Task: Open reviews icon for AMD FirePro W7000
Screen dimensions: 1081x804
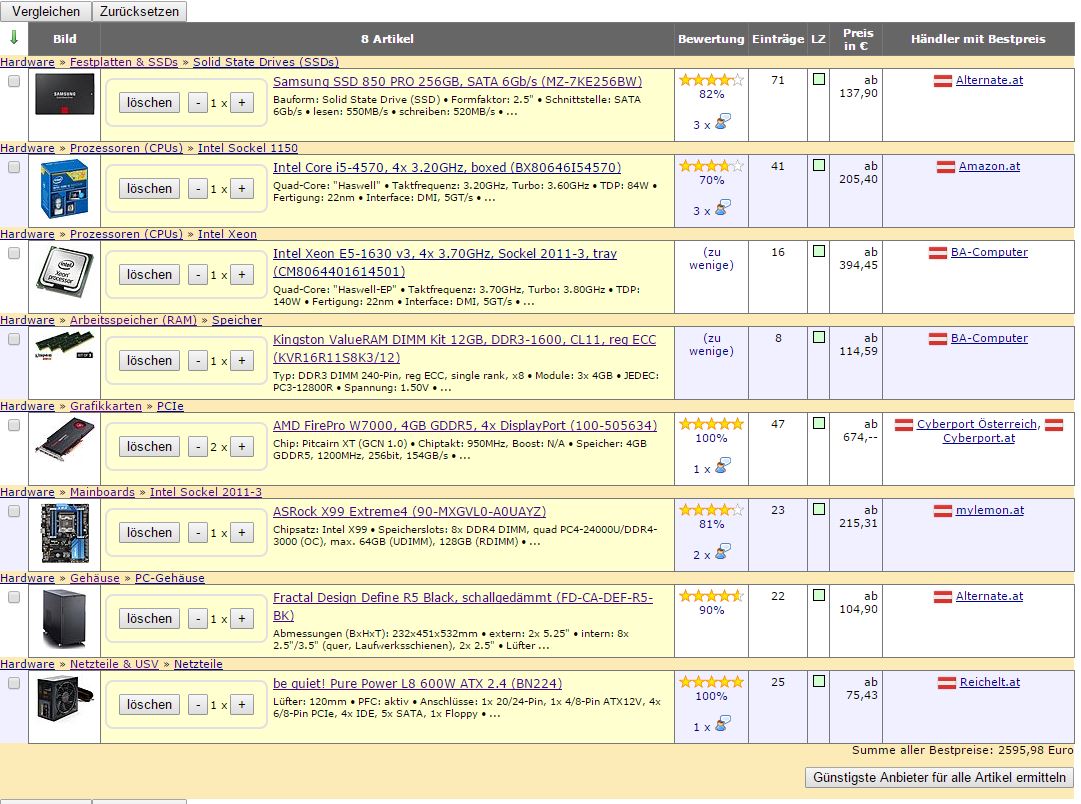Action: pyautogui.click(x=723, y=466)
